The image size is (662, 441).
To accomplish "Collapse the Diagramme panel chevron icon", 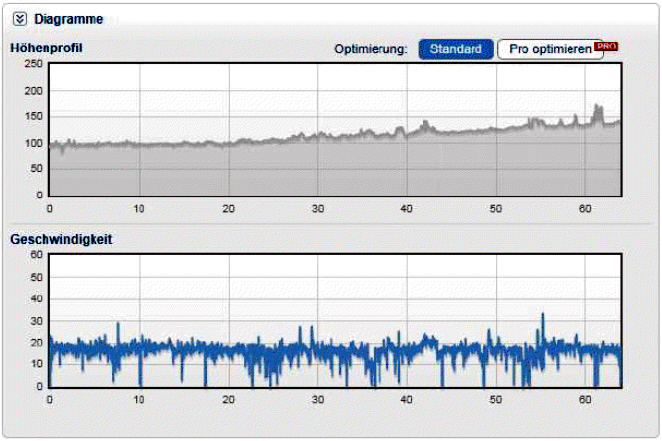I will (19, 19).
